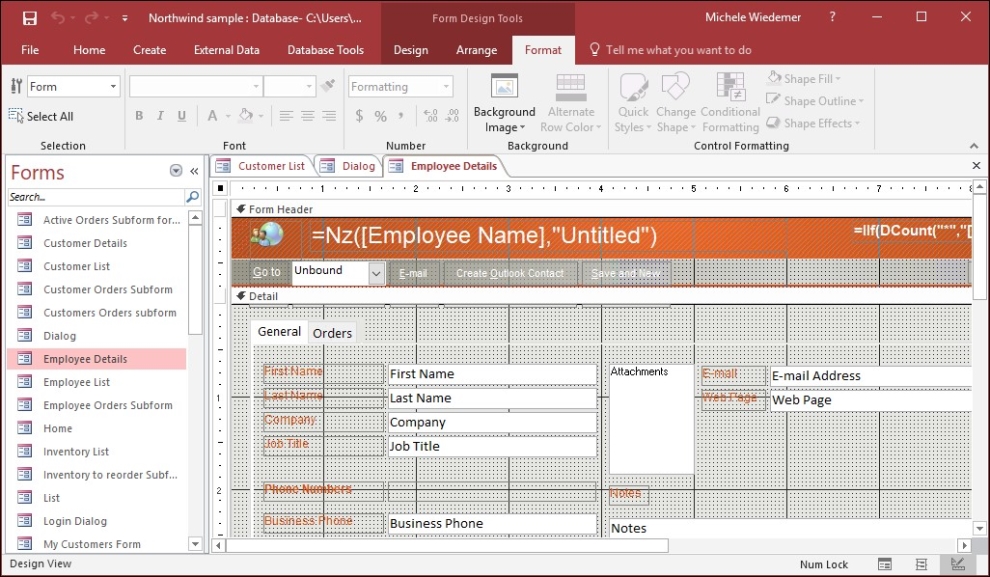Open the Help question mark icon
990x577 pixels.
coord(832,17)
